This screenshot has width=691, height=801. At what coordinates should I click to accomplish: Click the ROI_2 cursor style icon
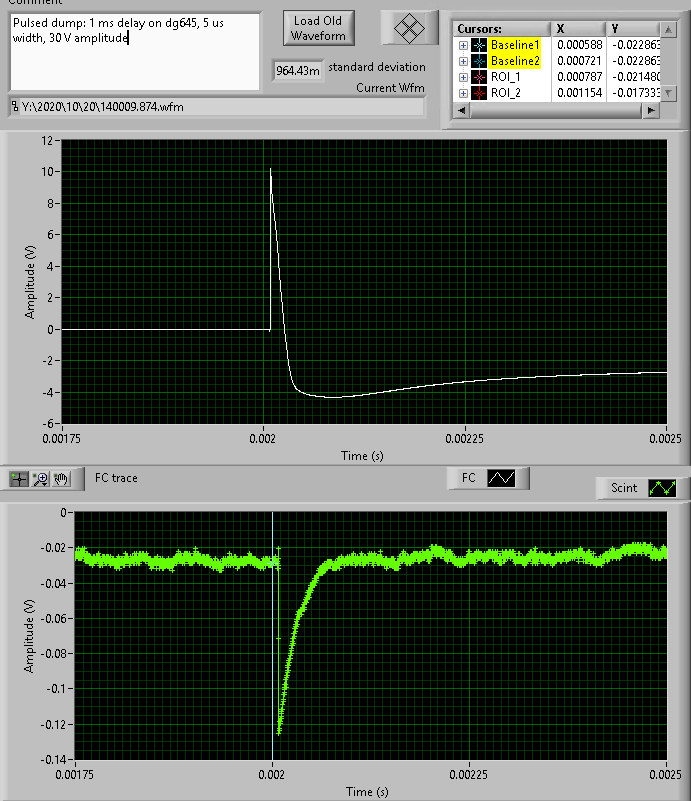pyautogui.click(x=479, y=93)
